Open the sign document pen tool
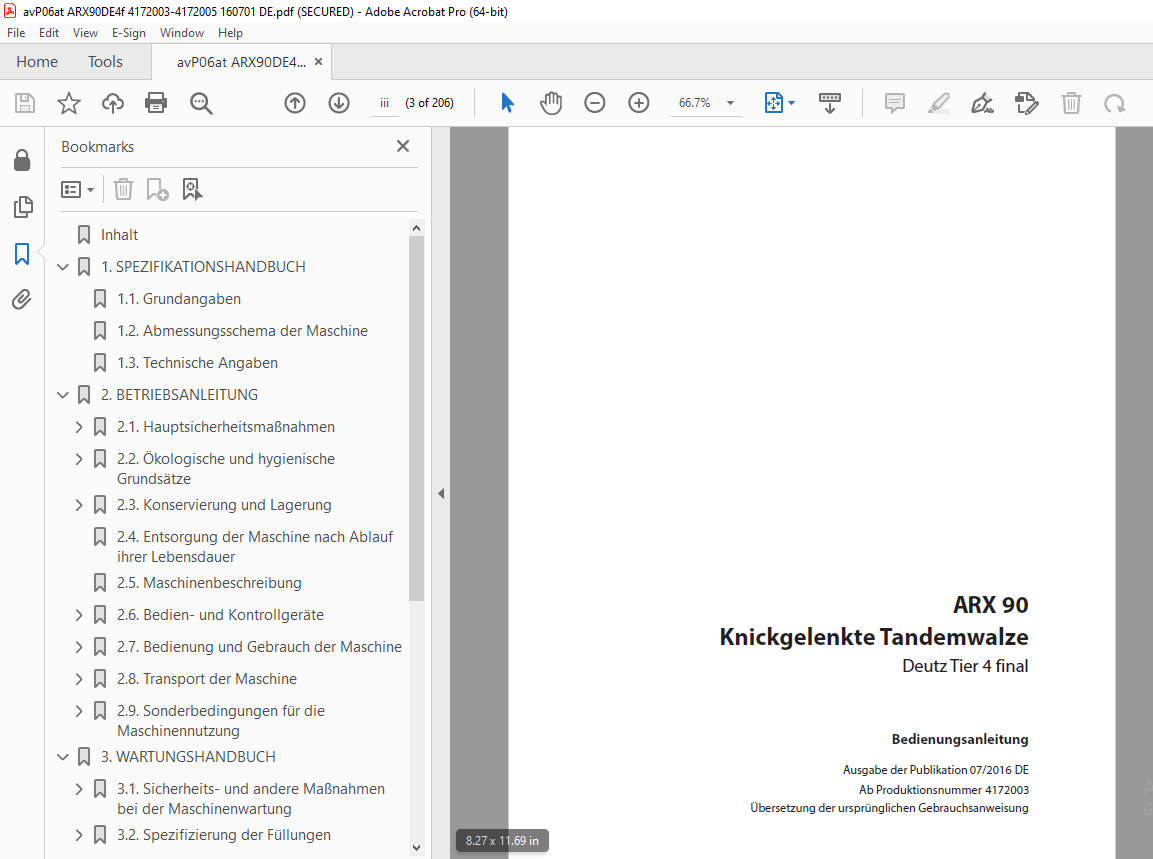 click(x=982, y=103)
